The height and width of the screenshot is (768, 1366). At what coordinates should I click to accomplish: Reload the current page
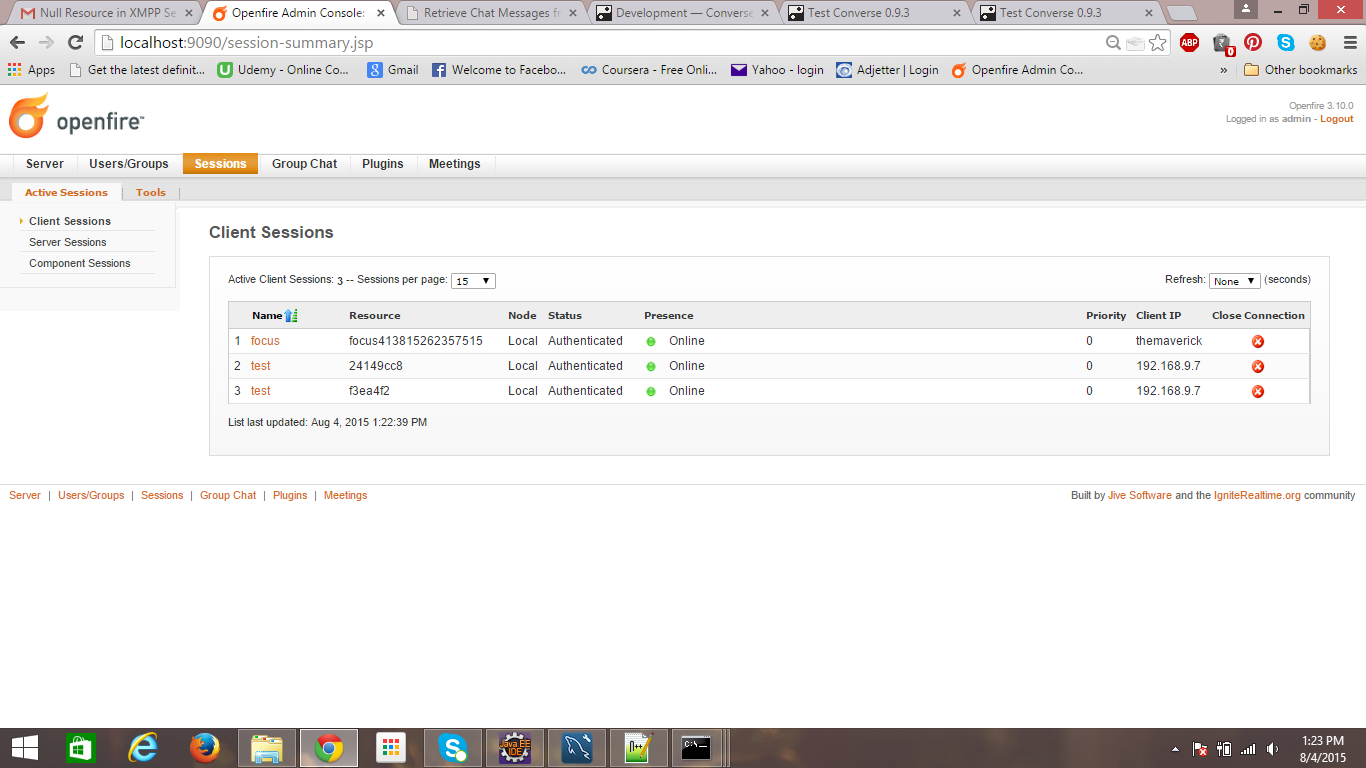[x=75, y=43]
